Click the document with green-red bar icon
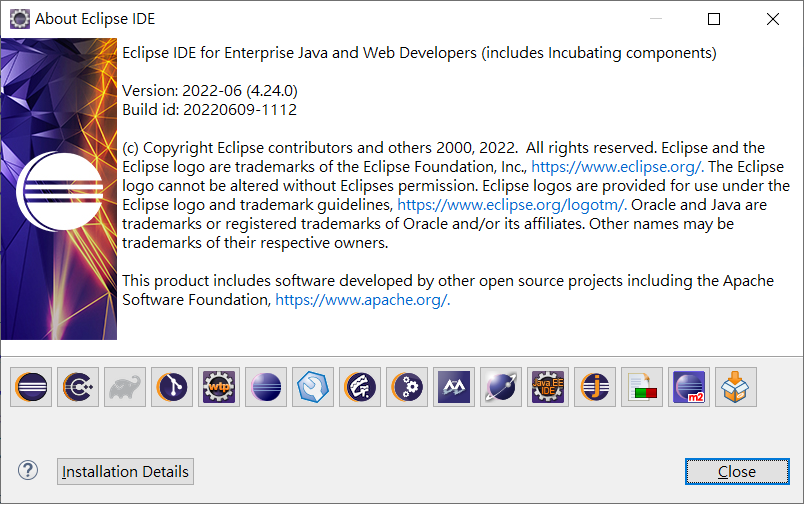805x505 pixels. [x=642, y=387]
